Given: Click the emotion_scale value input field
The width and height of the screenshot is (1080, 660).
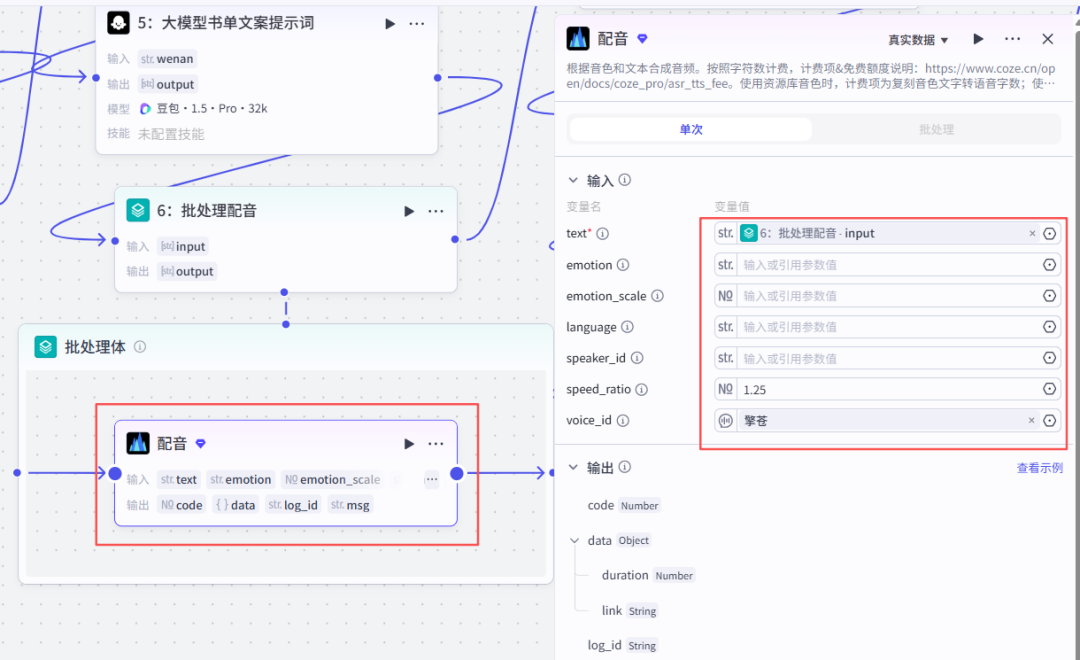Looking at the screenshot, I should (x=887, y=296).
